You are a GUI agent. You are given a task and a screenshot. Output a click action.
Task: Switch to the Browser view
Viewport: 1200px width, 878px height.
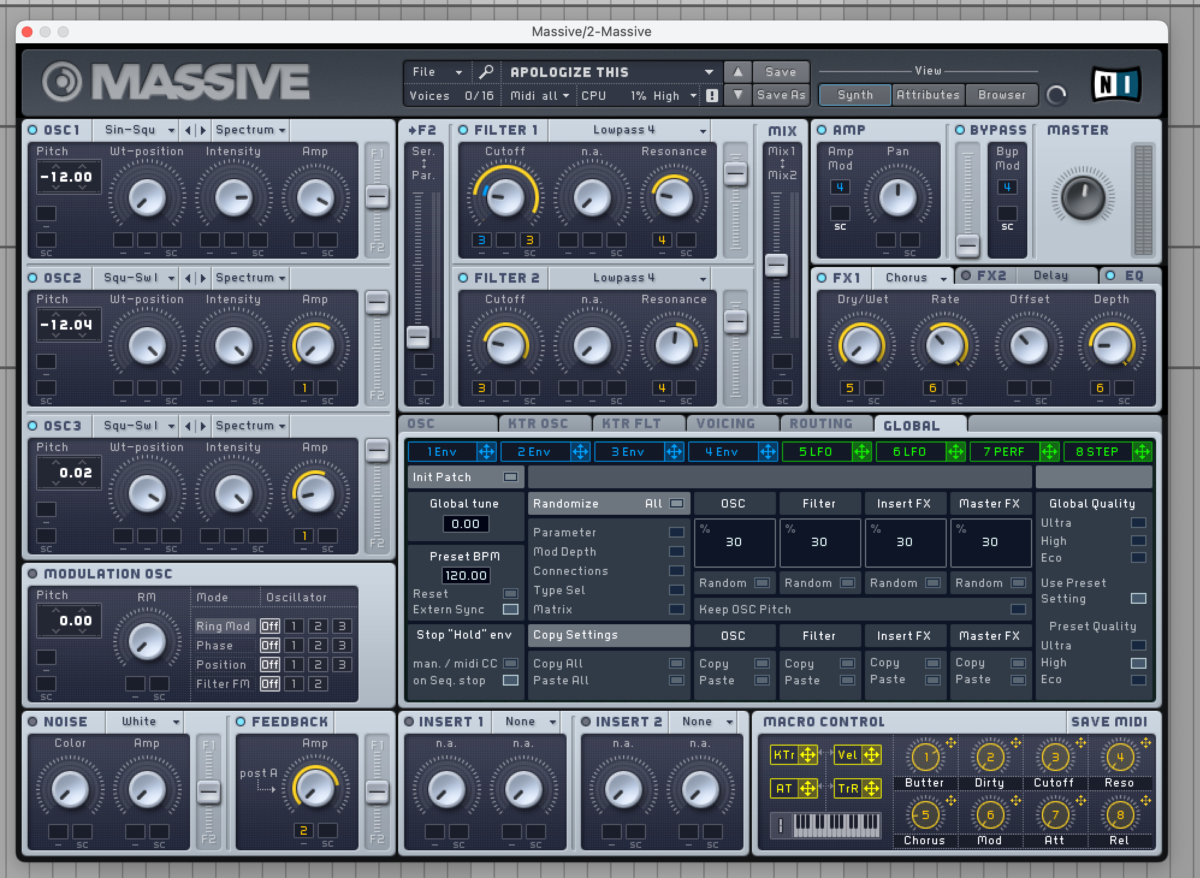pos(1001,95)
